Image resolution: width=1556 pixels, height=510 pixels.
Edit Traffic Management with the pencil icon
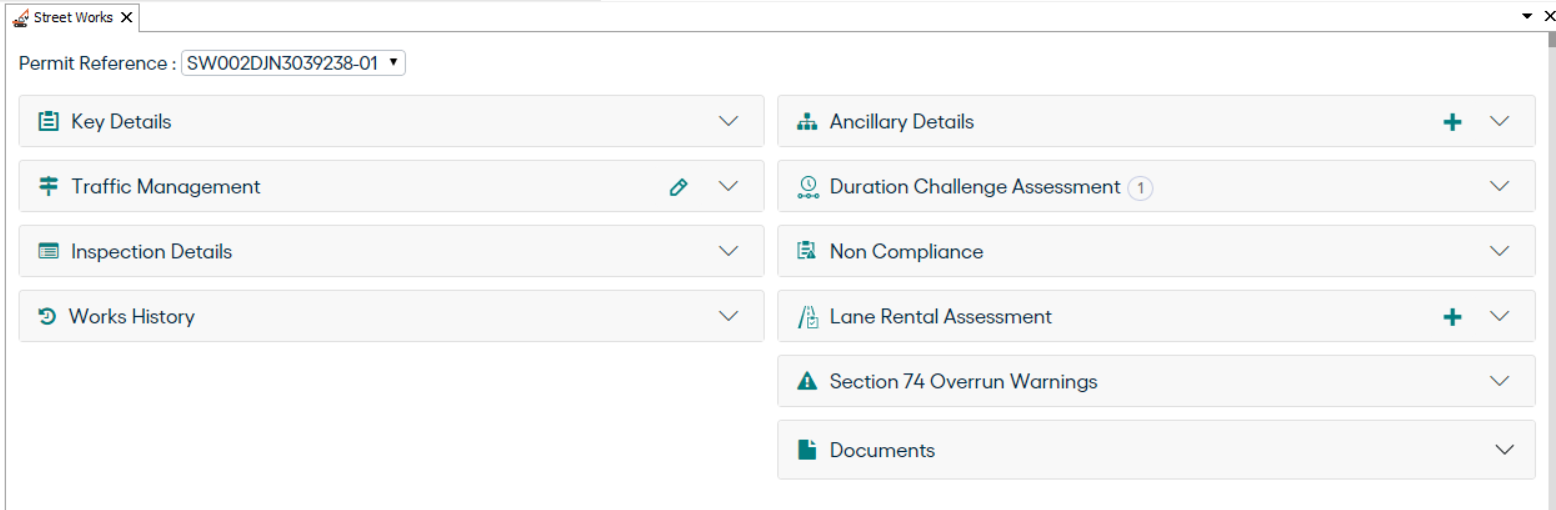point(678,187)
